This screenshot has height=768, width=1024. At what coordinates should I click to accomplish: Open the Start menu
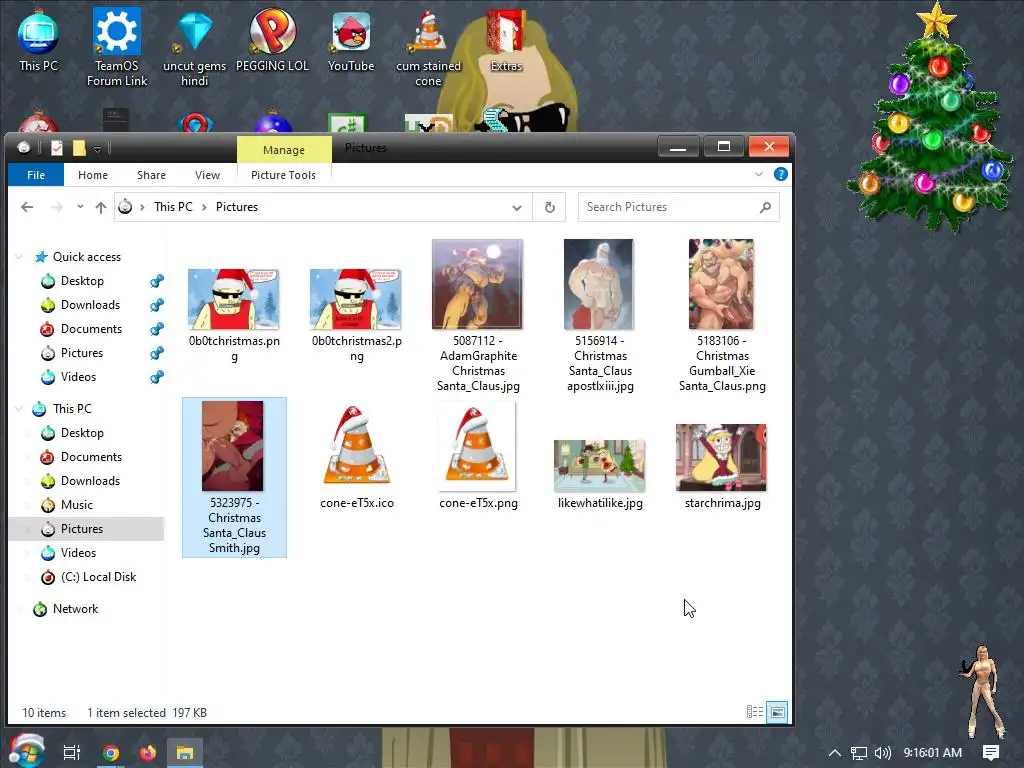point(26,751)
